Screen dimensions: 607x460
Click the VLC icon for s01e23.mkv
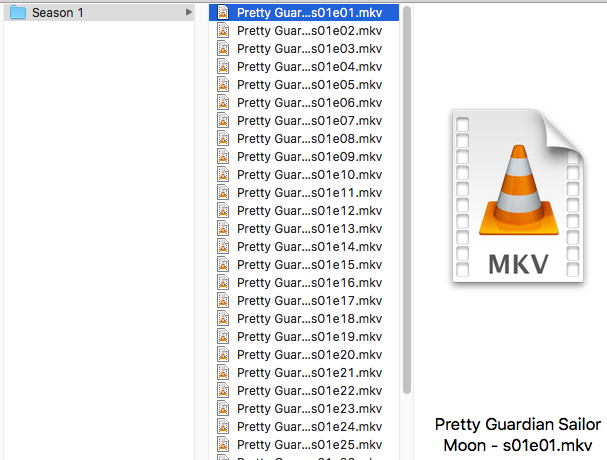[x=223, y=409]
